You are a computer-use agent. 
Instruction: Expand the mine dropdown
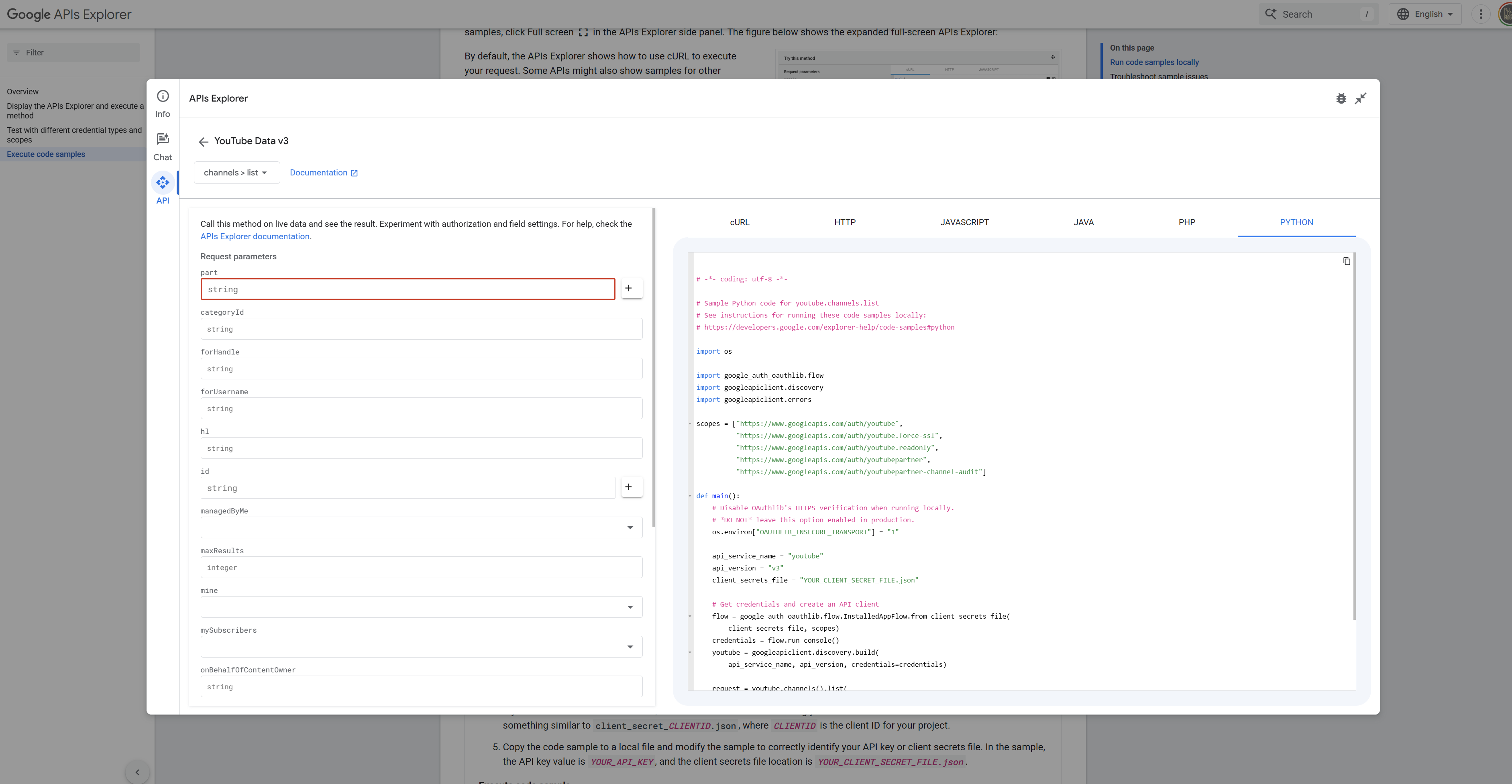click(422, 607)
